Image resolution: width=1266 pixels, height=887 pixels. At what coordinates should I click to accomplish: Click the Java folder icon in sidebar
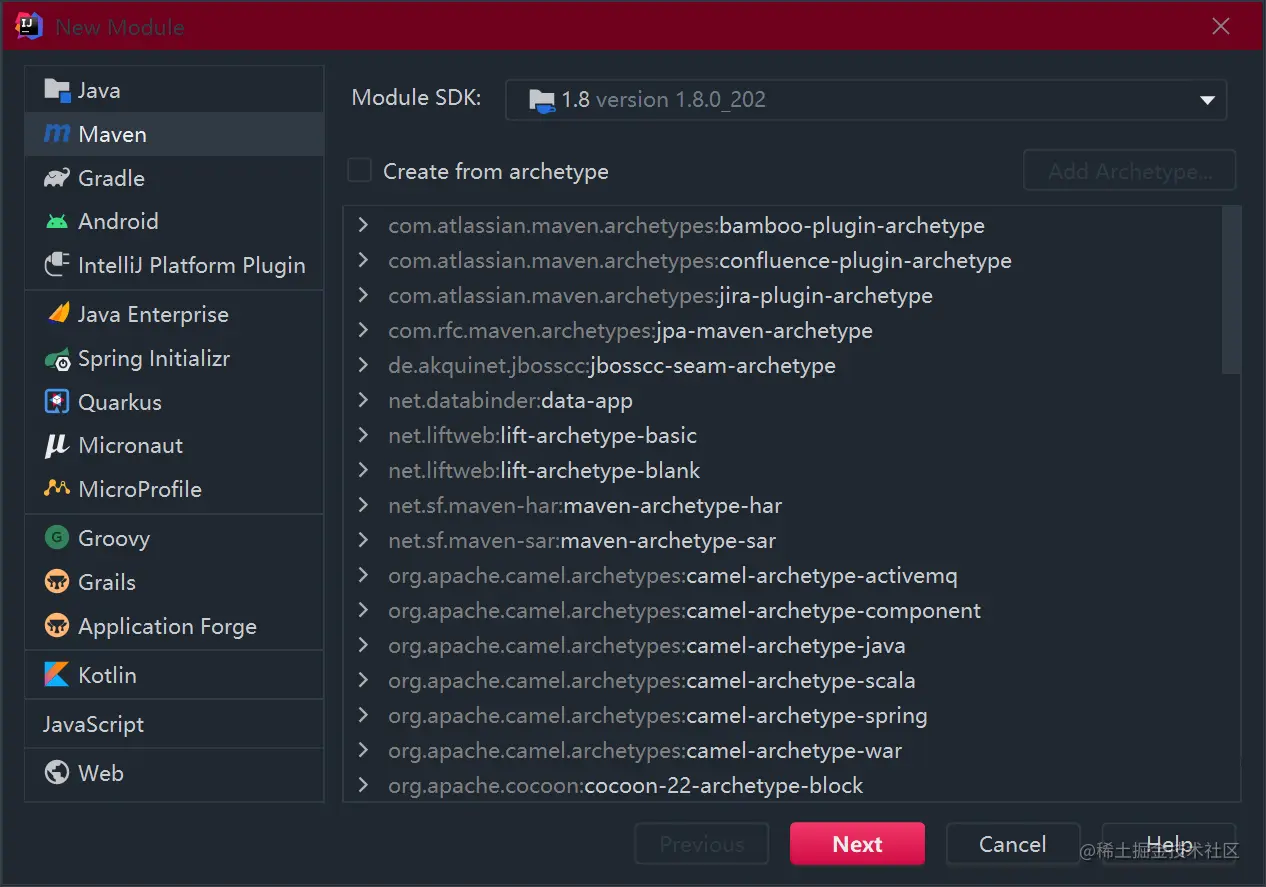[57, 90]
